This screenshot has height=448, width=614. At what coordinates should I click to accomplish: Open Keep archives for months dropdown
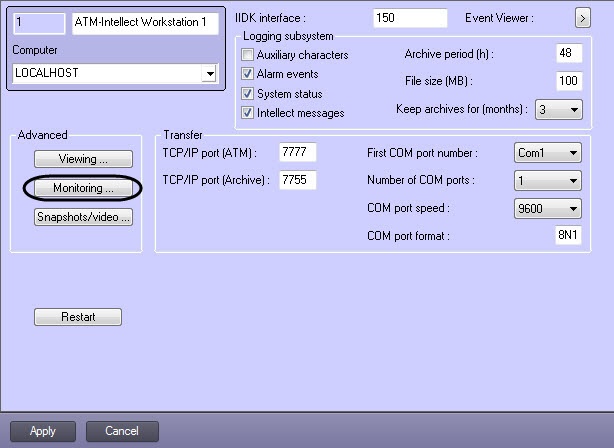coord(559,109)
